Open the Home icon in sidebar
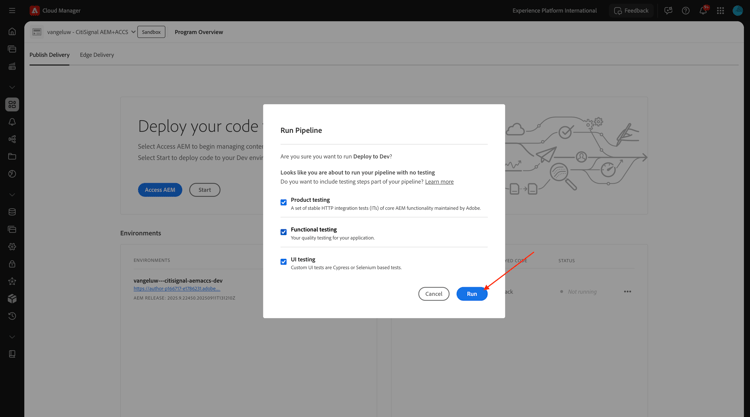750x417 pixels. (12, 32)
